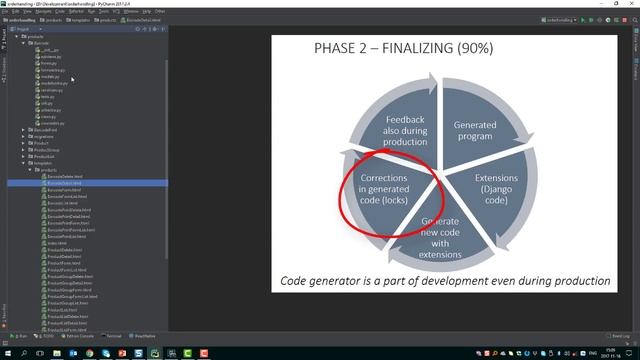Click the Project tree vertical scrollbar
This screenshot has height=360, width=640.
(166, 159)
